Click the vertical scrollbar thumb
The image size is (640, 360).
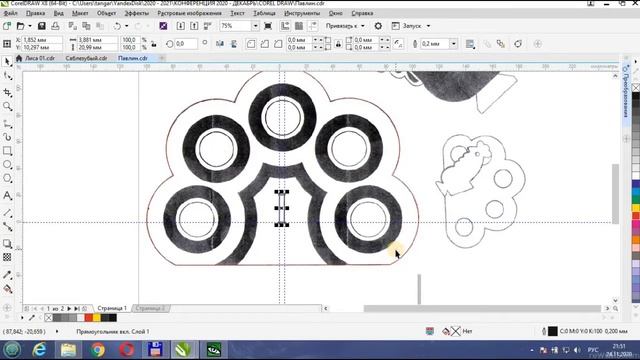pos(616,194)
